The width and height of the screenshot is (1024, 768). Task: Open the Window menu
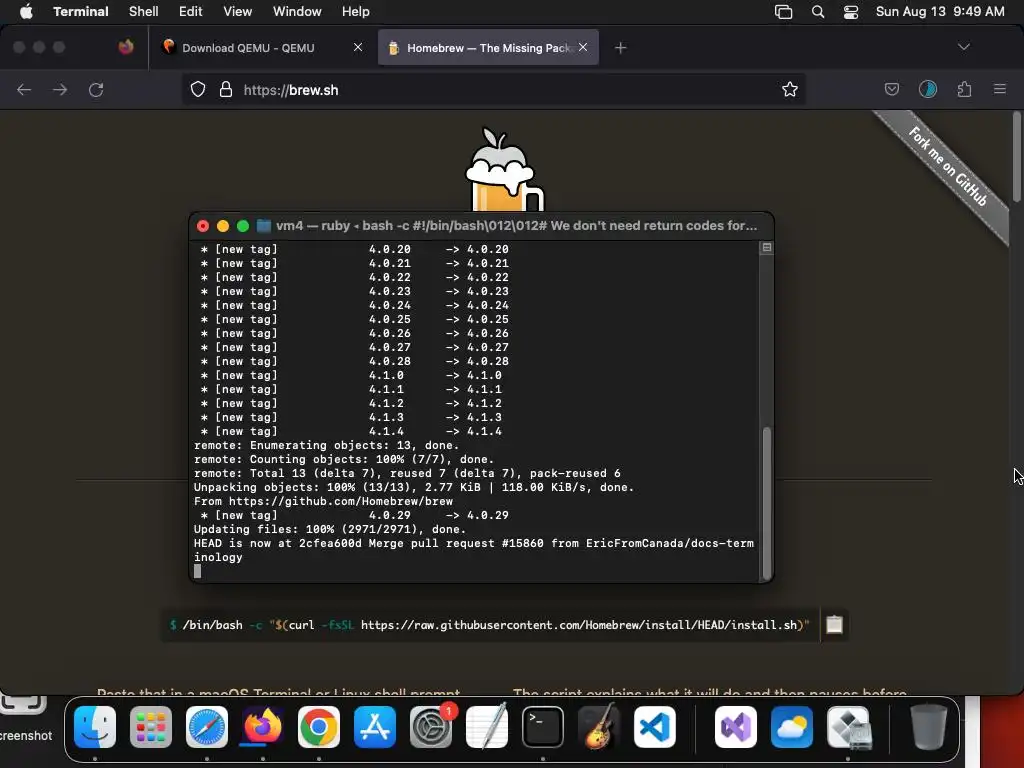coord(297,12)
